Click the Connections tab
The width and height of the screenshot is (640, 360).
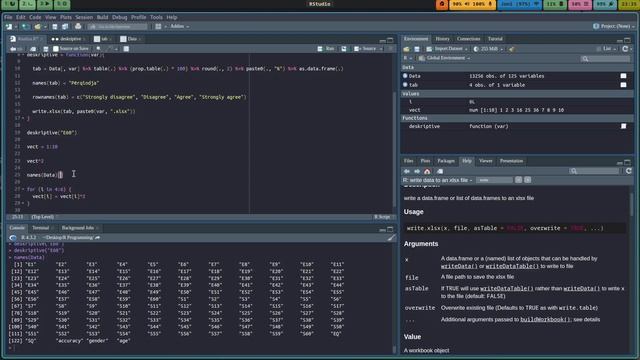click(469, 39)
